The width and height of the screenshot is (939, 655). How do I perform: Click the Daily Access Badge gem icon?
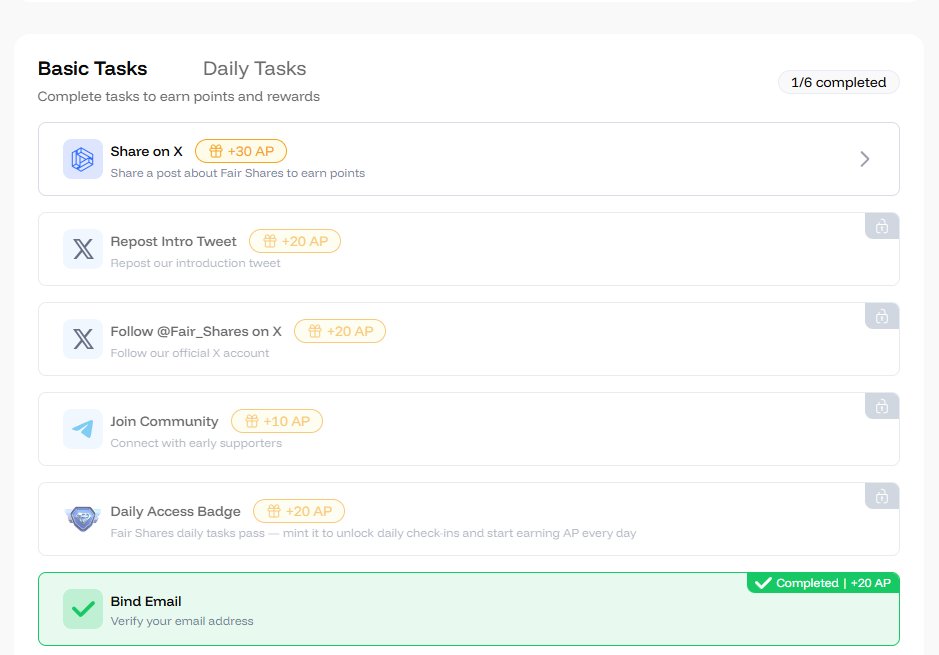[x=83, y=518]
